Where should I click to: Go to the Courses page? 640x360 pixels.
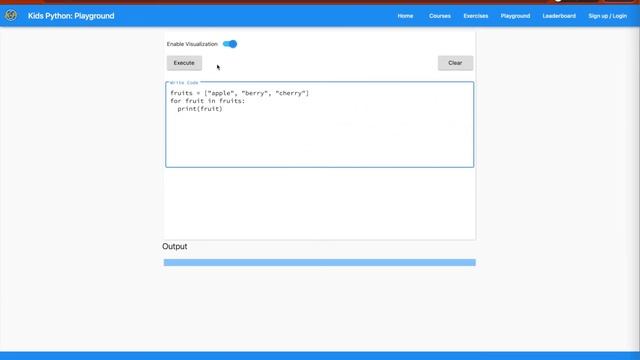[440, 16]
